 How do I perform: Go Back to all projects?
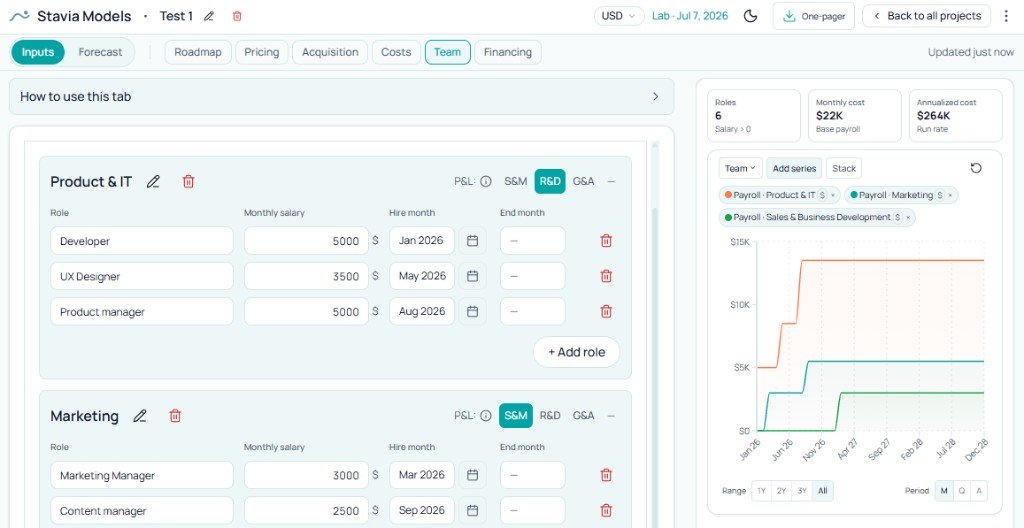[x=926, y=16]
